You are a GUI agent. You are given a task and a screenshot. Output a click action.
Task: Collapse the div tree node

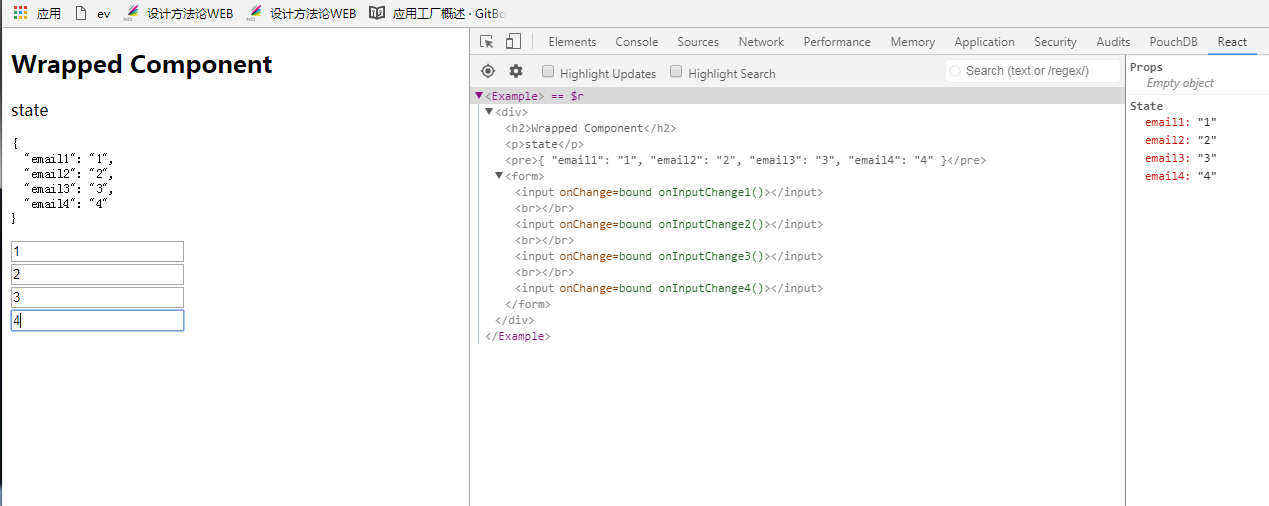pyautogui.click(x=489, y=111)
